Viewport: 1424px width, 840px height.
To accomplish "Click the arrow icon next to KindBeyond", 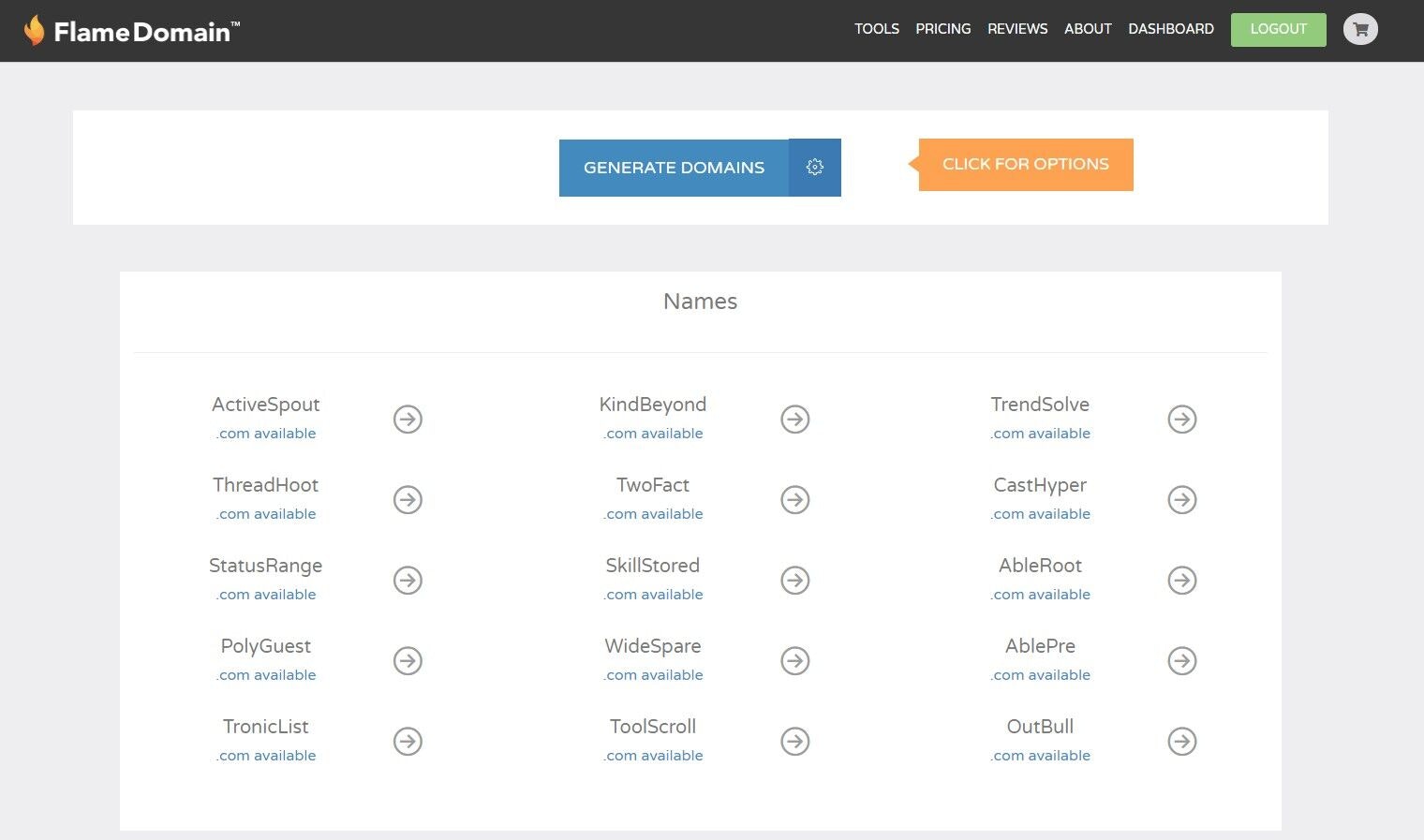I will tap(795, 419).
